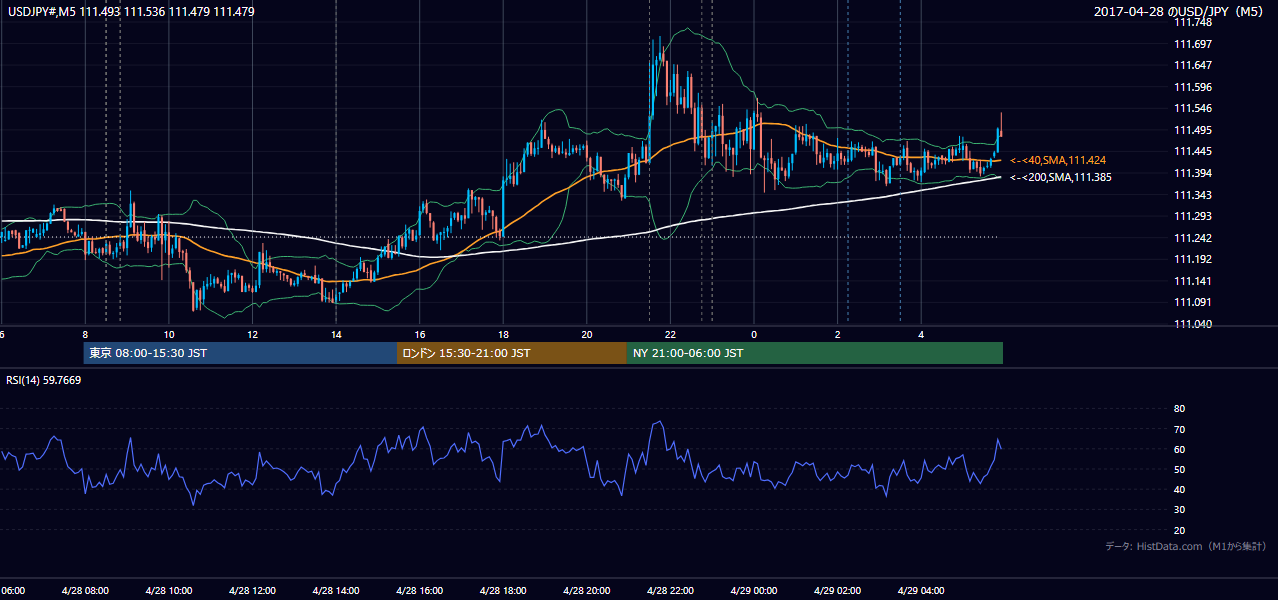Click RSI scale value 40
The width and height of the screenshot is (1278, 600).
coord(1180,489)
